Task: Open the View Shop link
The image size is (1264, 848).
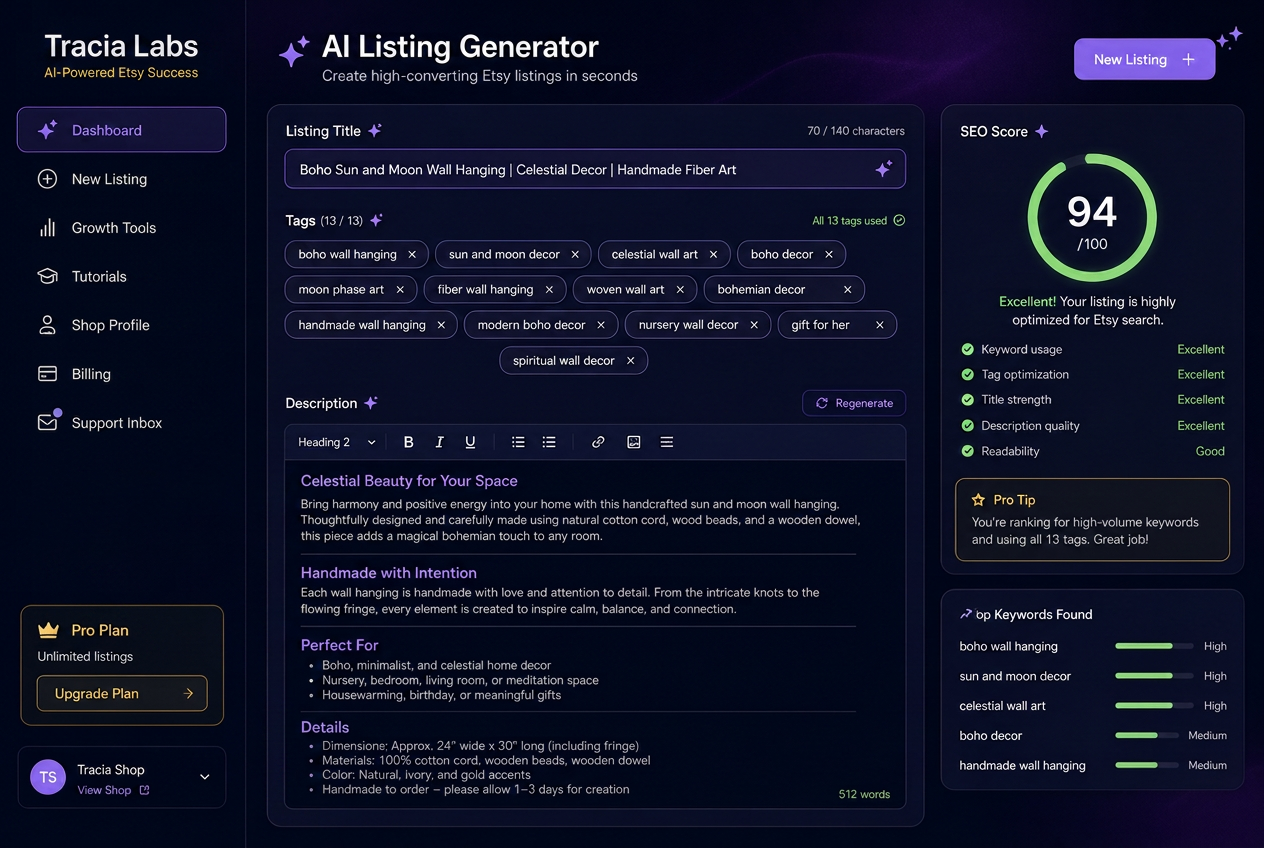Action: (x=113, y=790)
